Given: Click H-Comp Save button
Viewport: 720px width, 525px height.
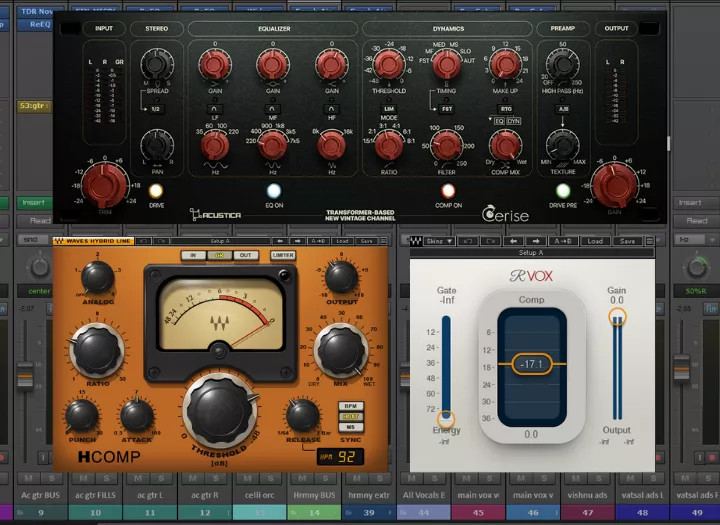Looking at the screenshot, I should coord(366,241).
